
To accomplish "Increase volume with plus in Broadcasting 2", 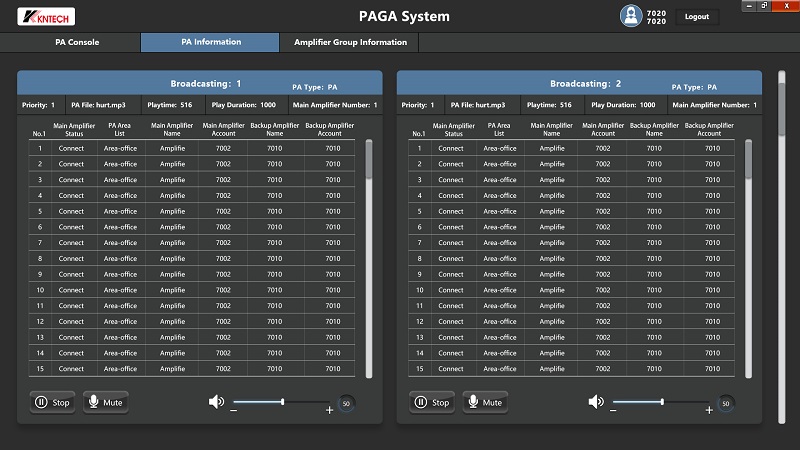I will 709,410.
